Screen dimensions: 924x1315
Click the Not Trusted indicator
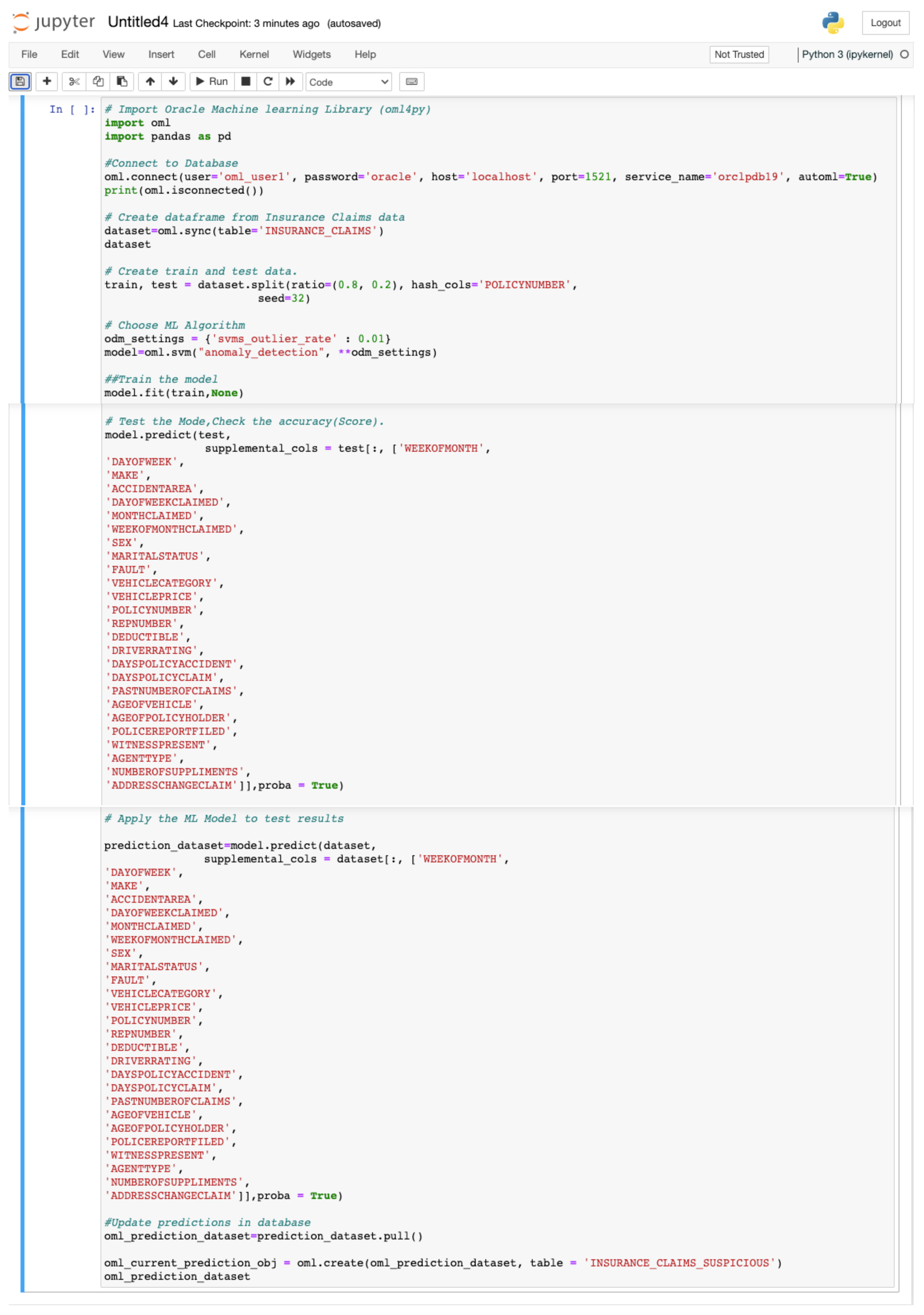click(x=738, y=54)
